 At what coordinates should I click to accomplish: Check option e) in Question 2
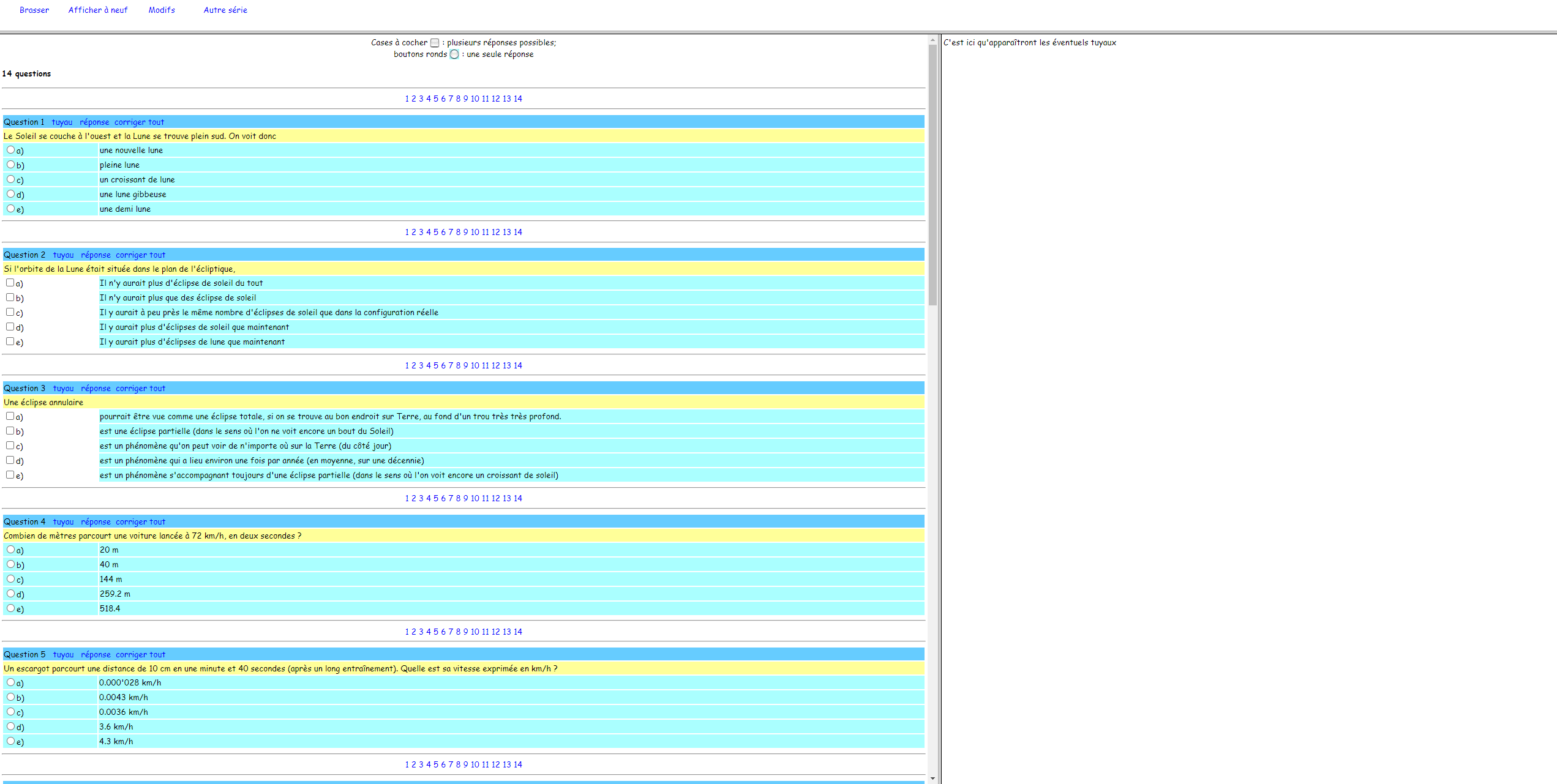tap(10, 342)
